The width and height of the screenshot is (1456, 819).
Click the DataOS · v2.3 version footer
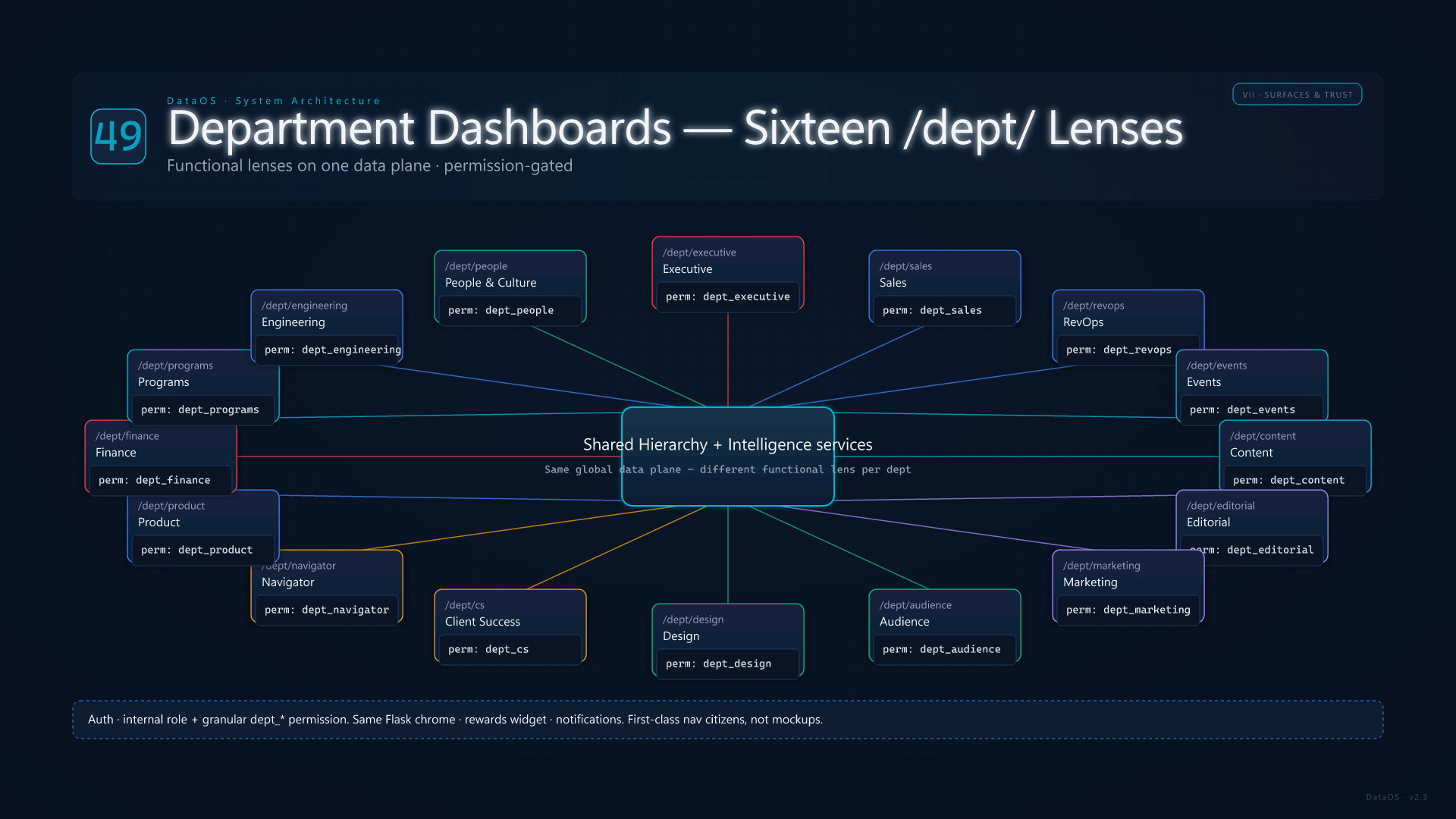(x=1396, y=797)
